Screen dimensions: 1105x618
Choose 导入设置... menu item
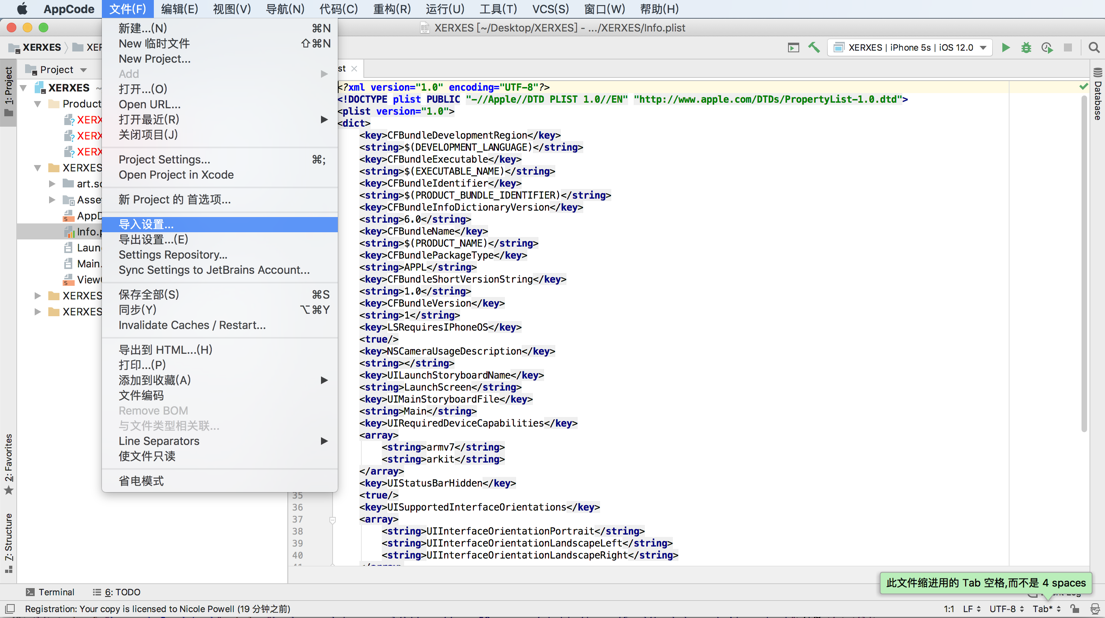click(x=220, y=224)
